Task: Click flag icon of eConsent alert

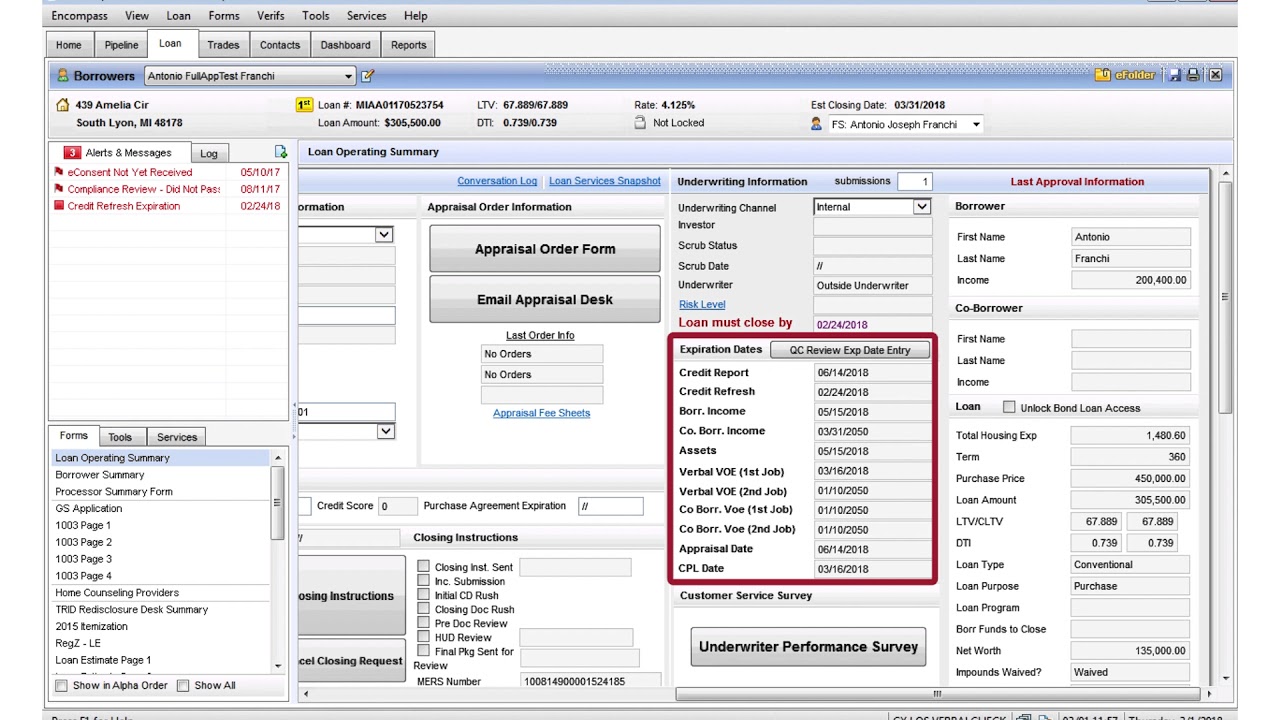Action: click(x=59, y=172)
